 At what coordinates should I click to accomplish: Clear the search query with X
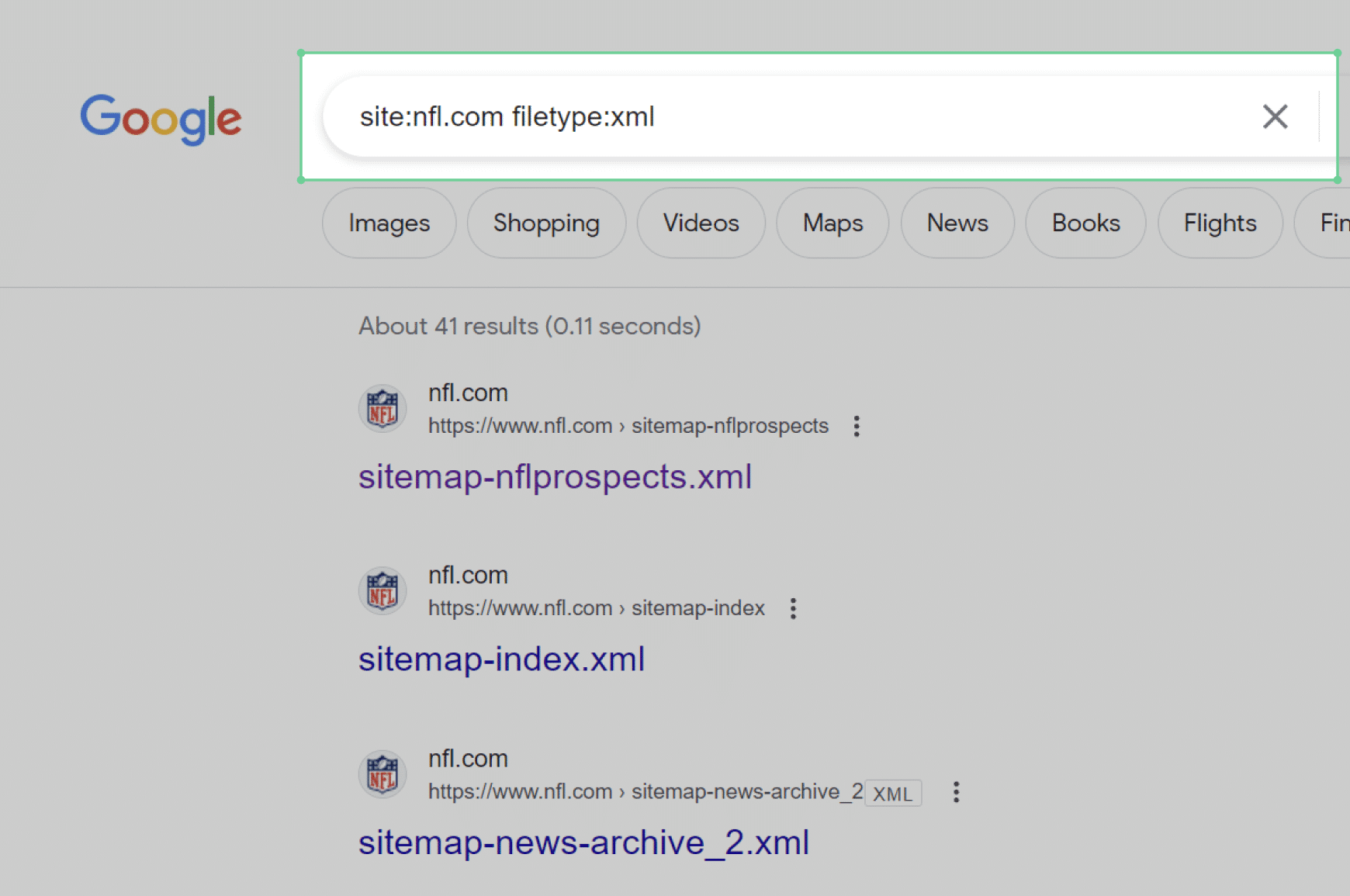pyautogui.click(x=1275, y=116)
